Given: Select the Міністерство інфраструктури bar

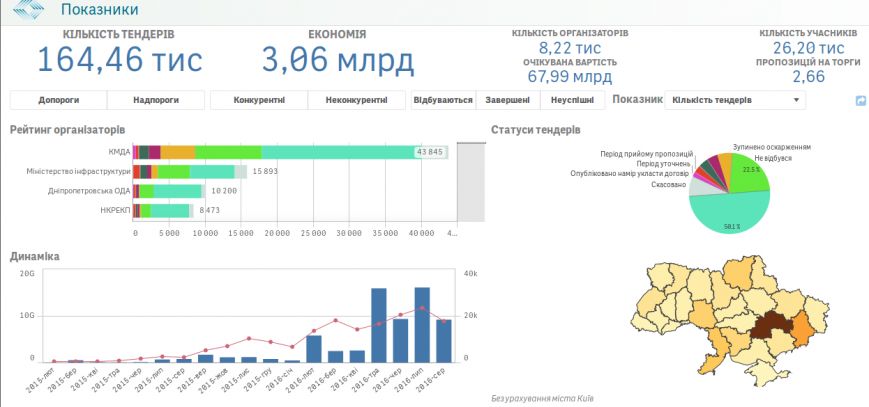Looking at the screenshot, I should tap(190, 171).
